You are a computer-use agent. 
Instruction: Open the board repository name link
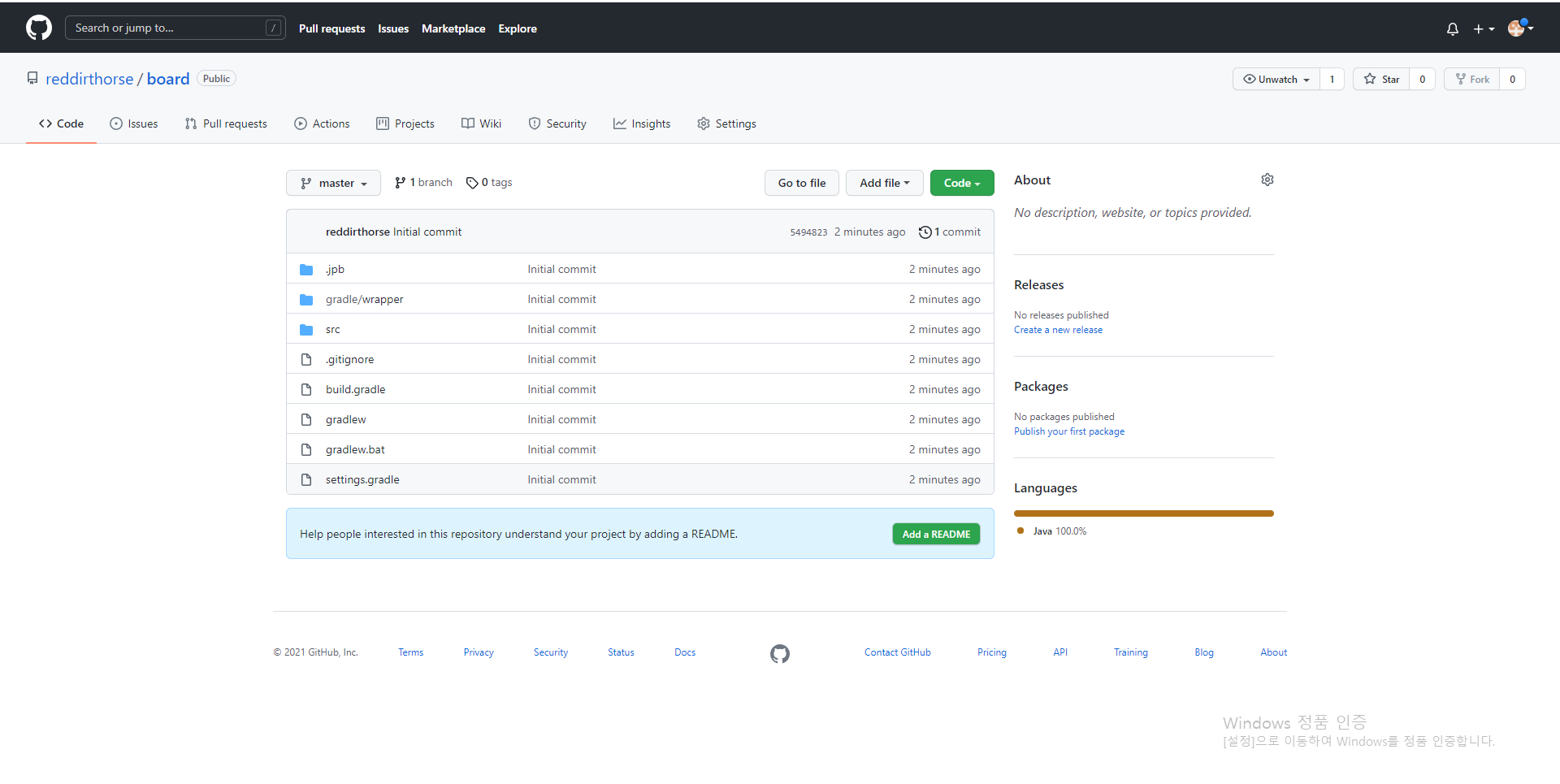tap(168, 79)
